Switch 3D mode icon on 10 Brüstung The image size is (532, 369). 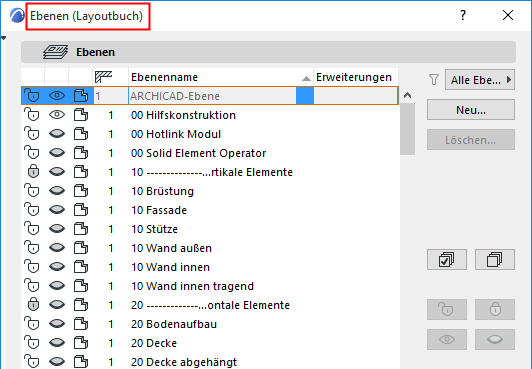coord(81,191)
